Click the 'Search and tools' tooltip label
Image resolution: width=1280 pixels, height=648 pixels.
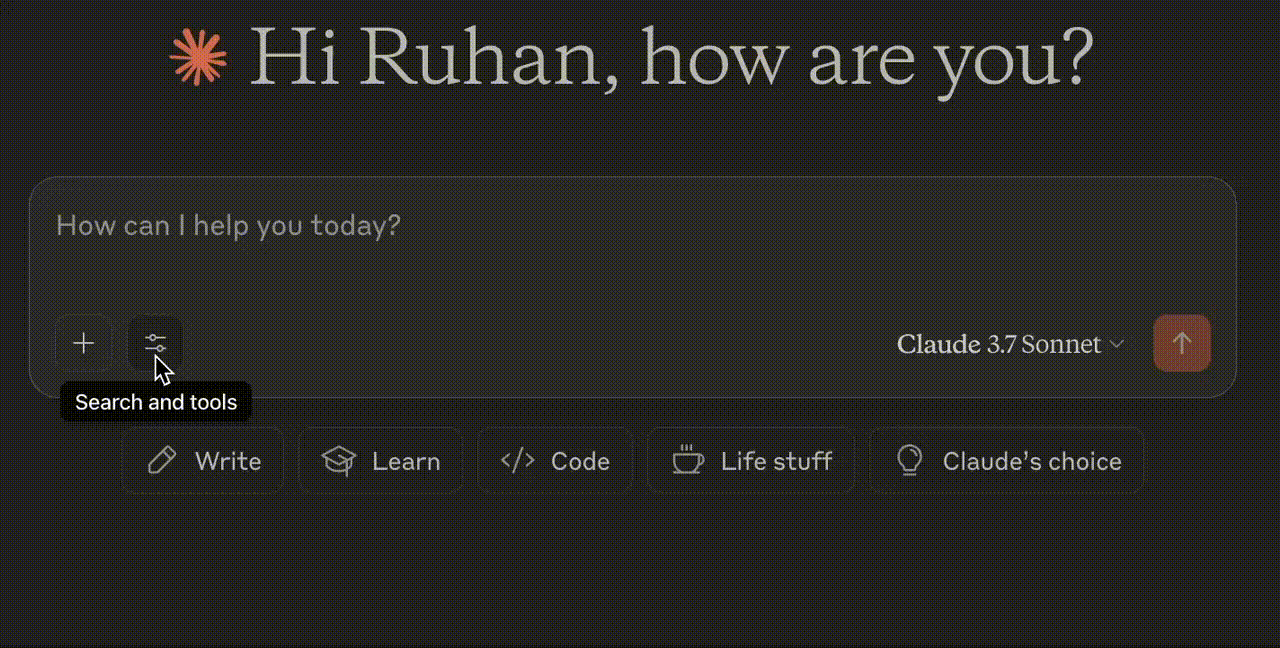tap(156, 402)
